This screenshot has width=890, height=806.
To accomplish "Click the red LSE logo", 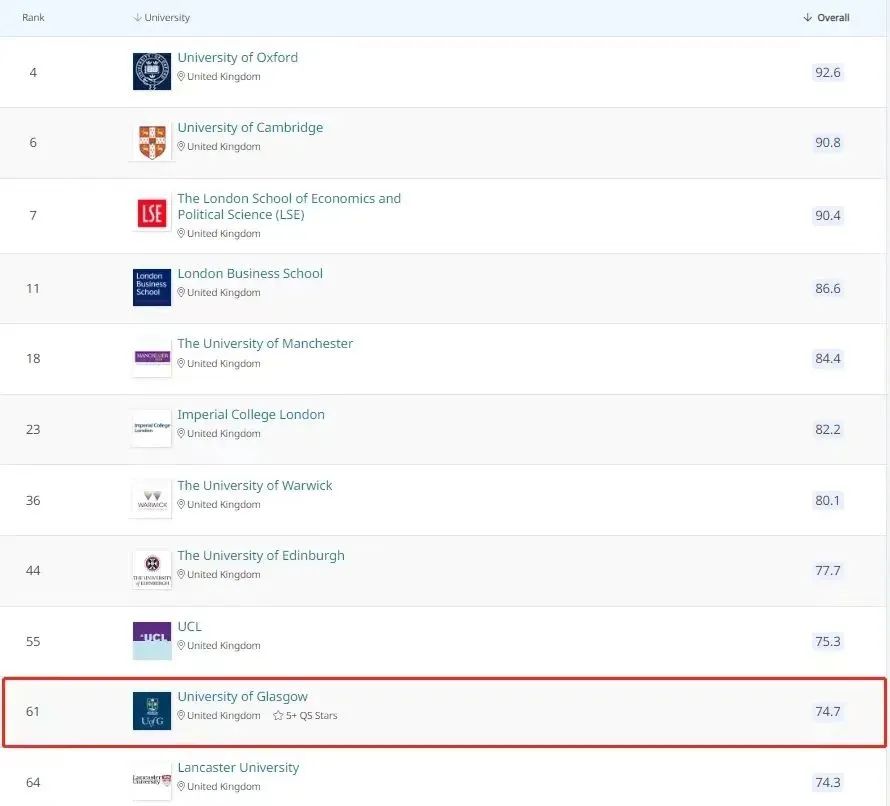I will tap(152, 213).
